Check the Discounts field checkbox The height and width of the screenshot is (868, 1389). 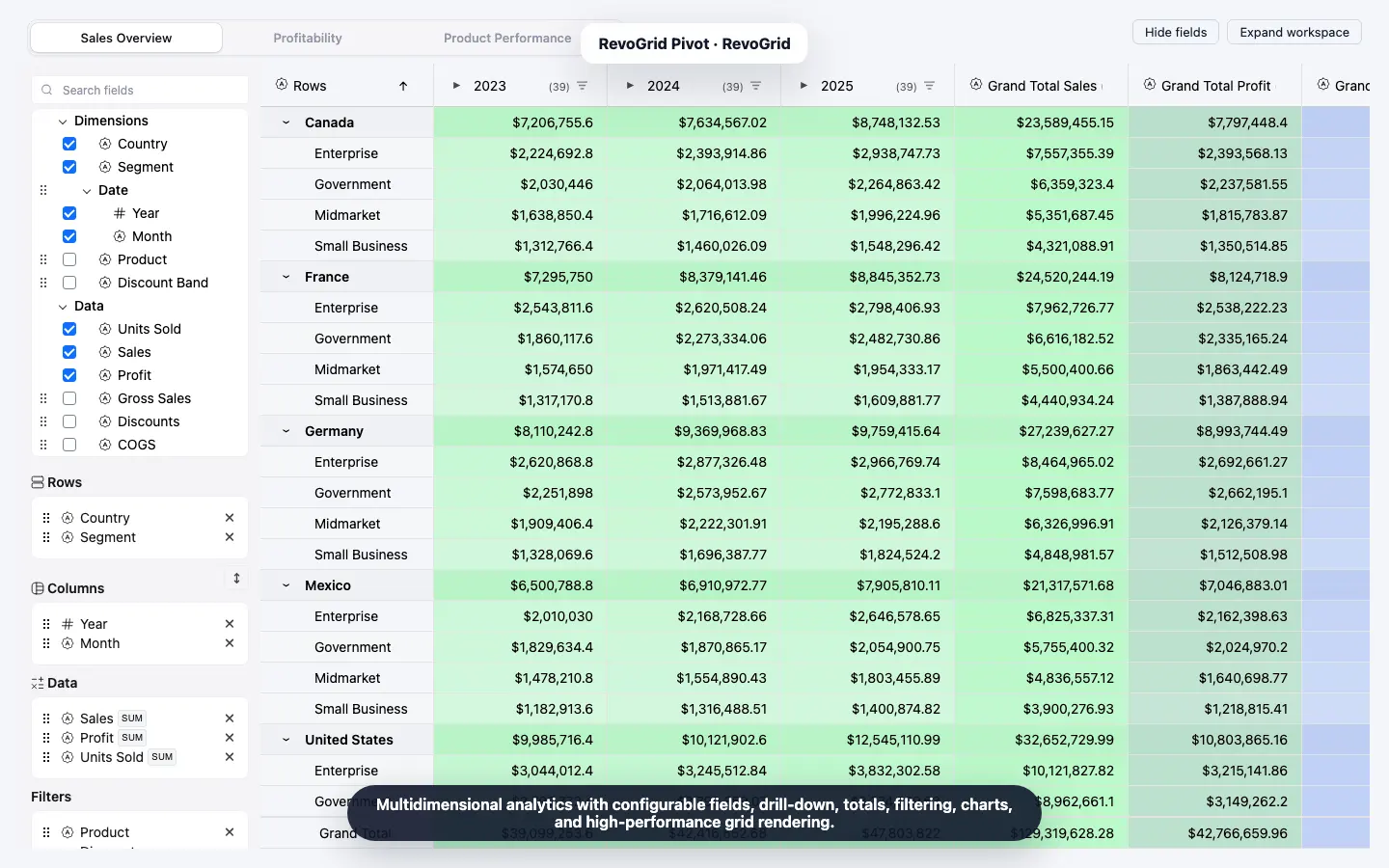pyautogui.click(x=69, y=421)
